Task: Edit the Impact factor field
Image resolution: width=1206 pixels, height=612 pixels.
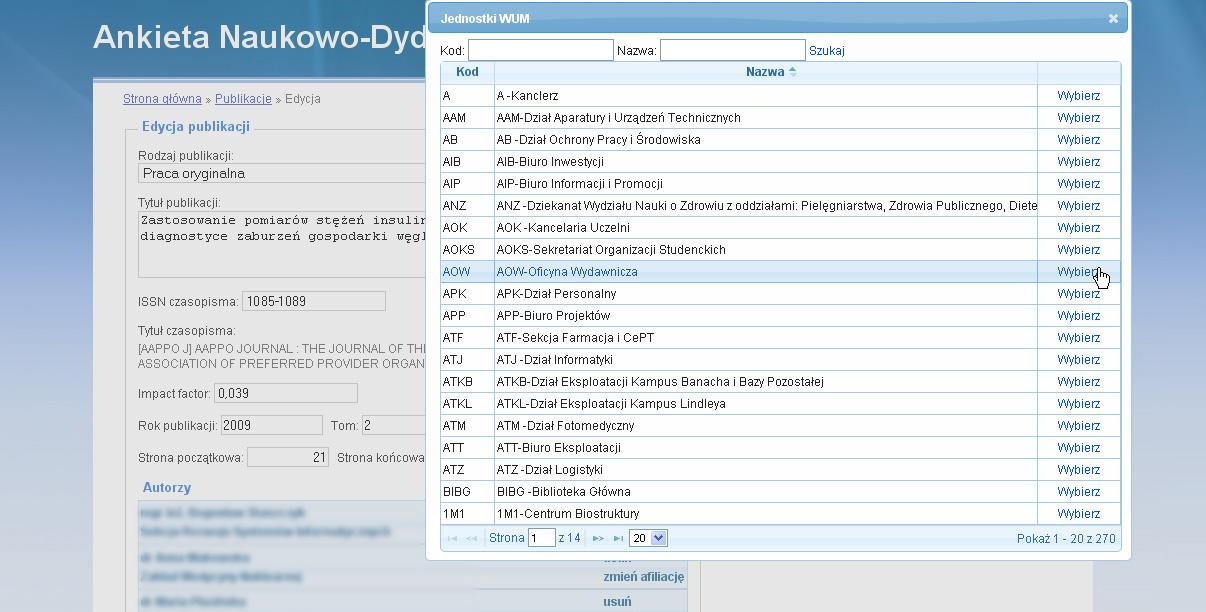Action: click(286, 393)
